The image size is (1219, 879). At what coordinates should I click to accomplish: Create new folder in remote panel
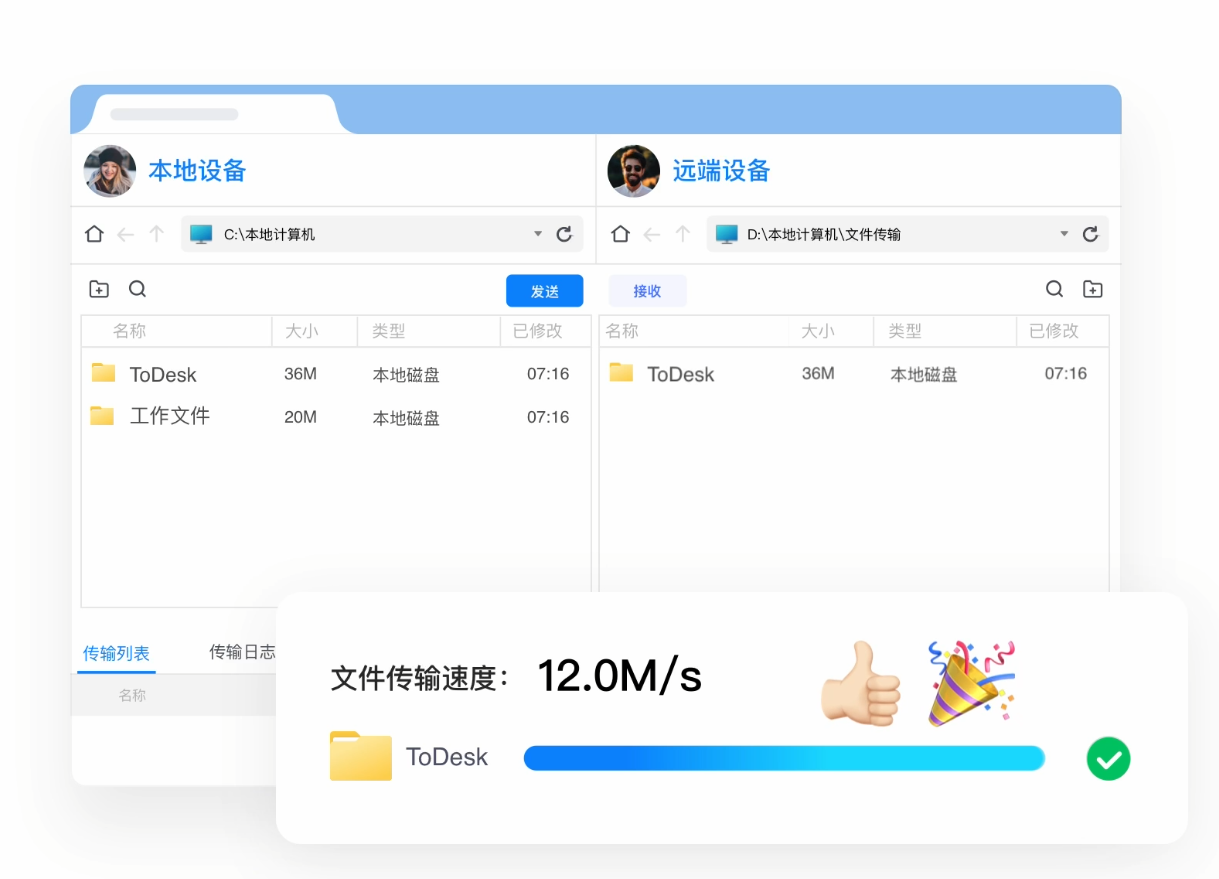1093,289
